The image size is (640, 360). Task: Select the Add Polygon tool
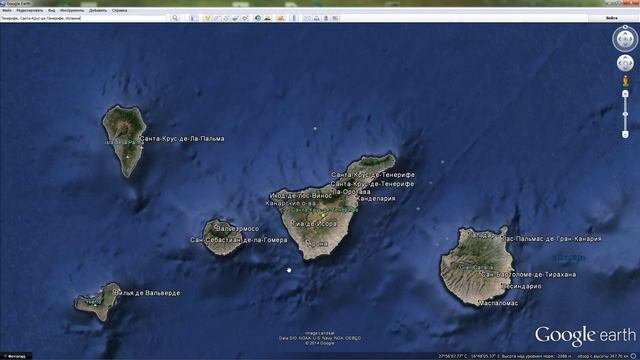pyautogui.click(x=216, y=18)
